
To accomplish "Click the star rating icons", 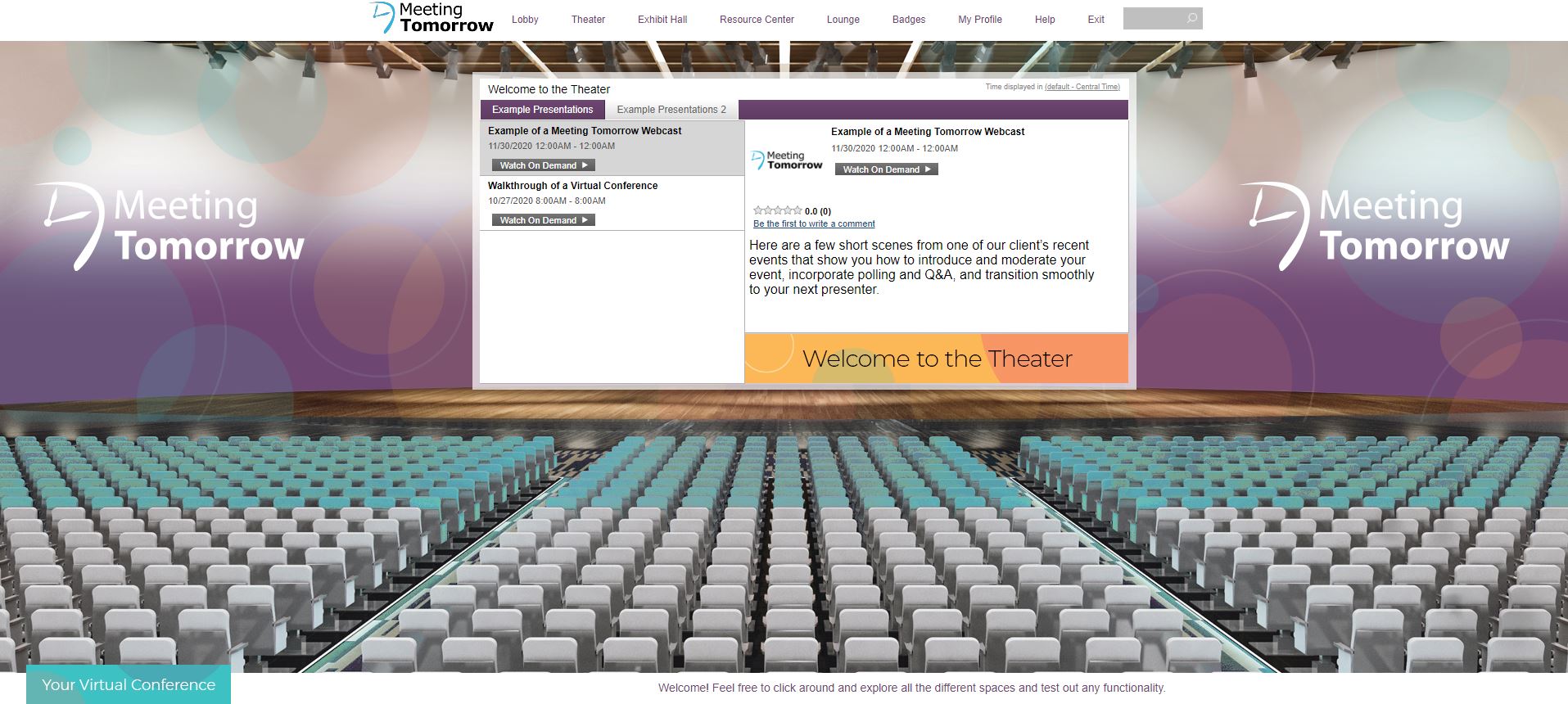I will [777, 210].
